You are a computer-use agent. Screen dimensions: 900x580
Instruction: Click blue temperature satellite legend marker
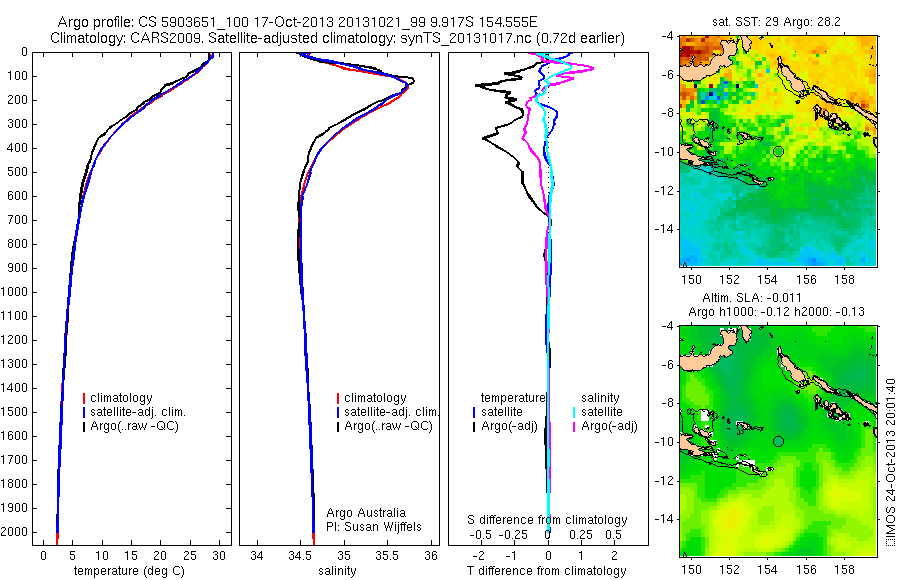474,412
